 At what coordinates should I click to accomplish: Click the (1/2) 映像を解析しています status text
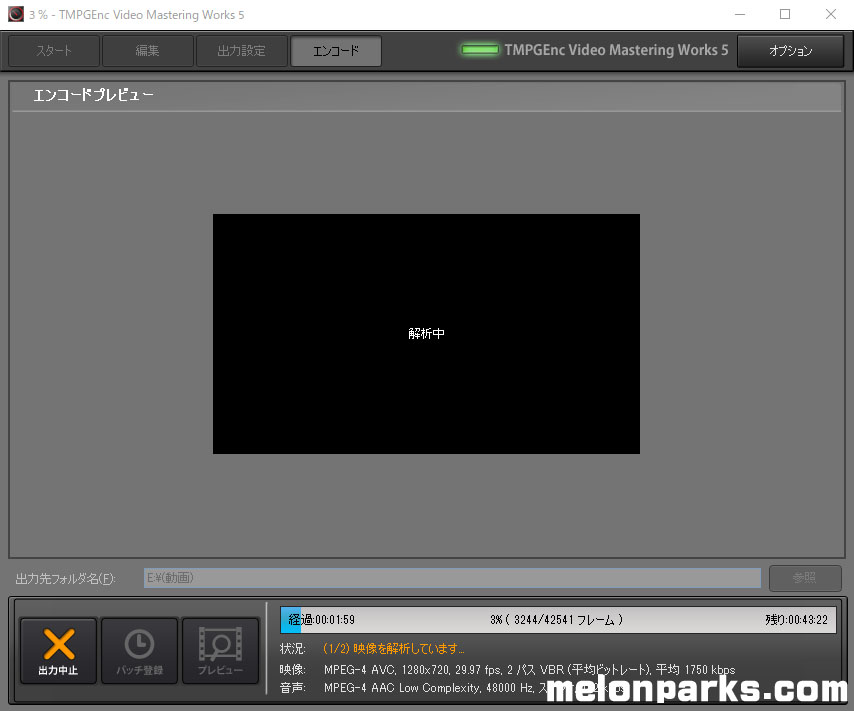393,648
